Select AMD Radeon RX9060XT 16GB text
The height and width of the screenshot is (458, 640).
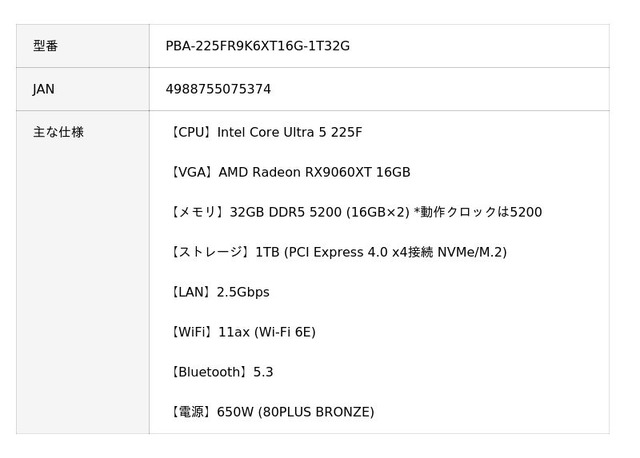pos(314,172)
